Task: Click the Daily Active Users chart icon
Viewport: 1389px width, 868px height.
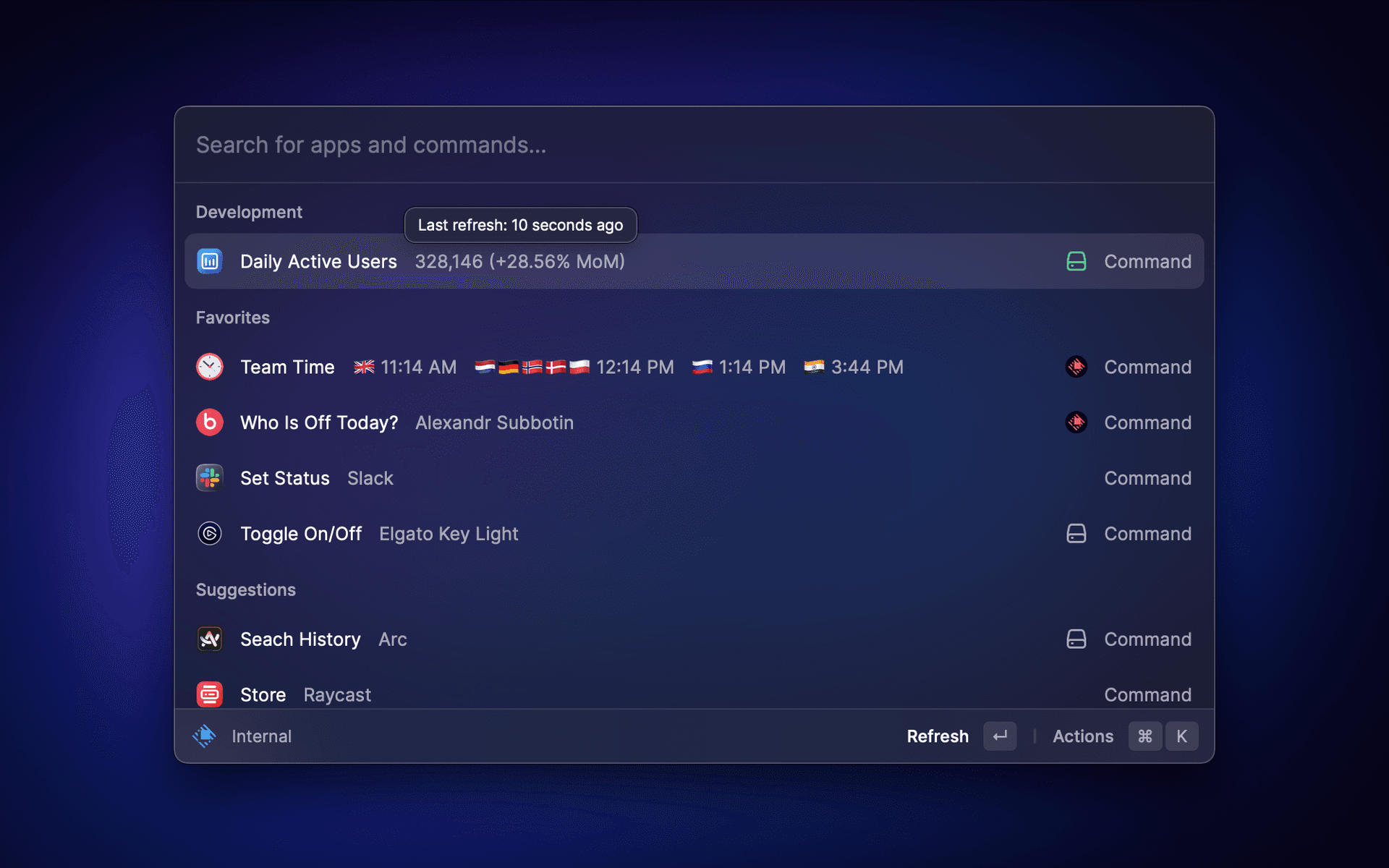Action: click(210, 261)
